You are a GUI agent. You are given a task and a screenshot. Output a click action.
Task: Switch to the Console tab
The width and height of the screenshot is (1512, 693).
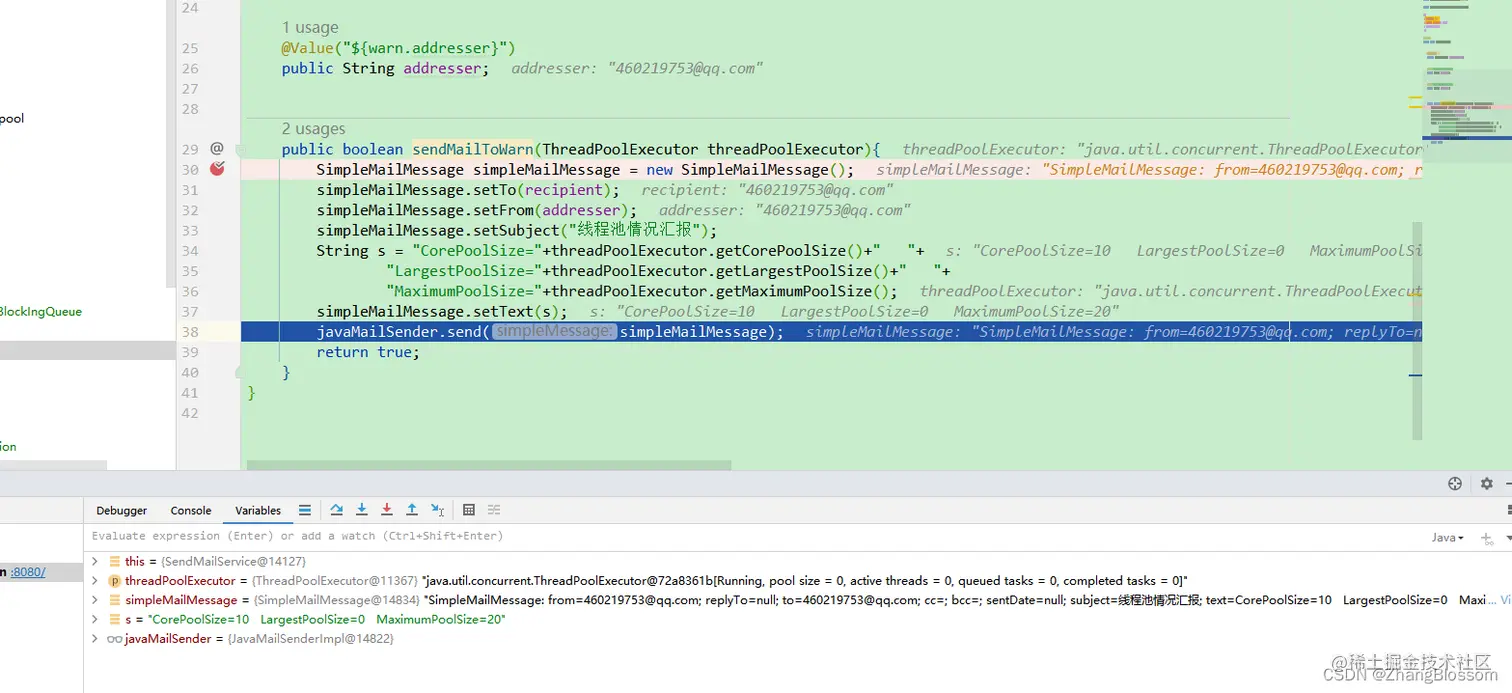191,510
